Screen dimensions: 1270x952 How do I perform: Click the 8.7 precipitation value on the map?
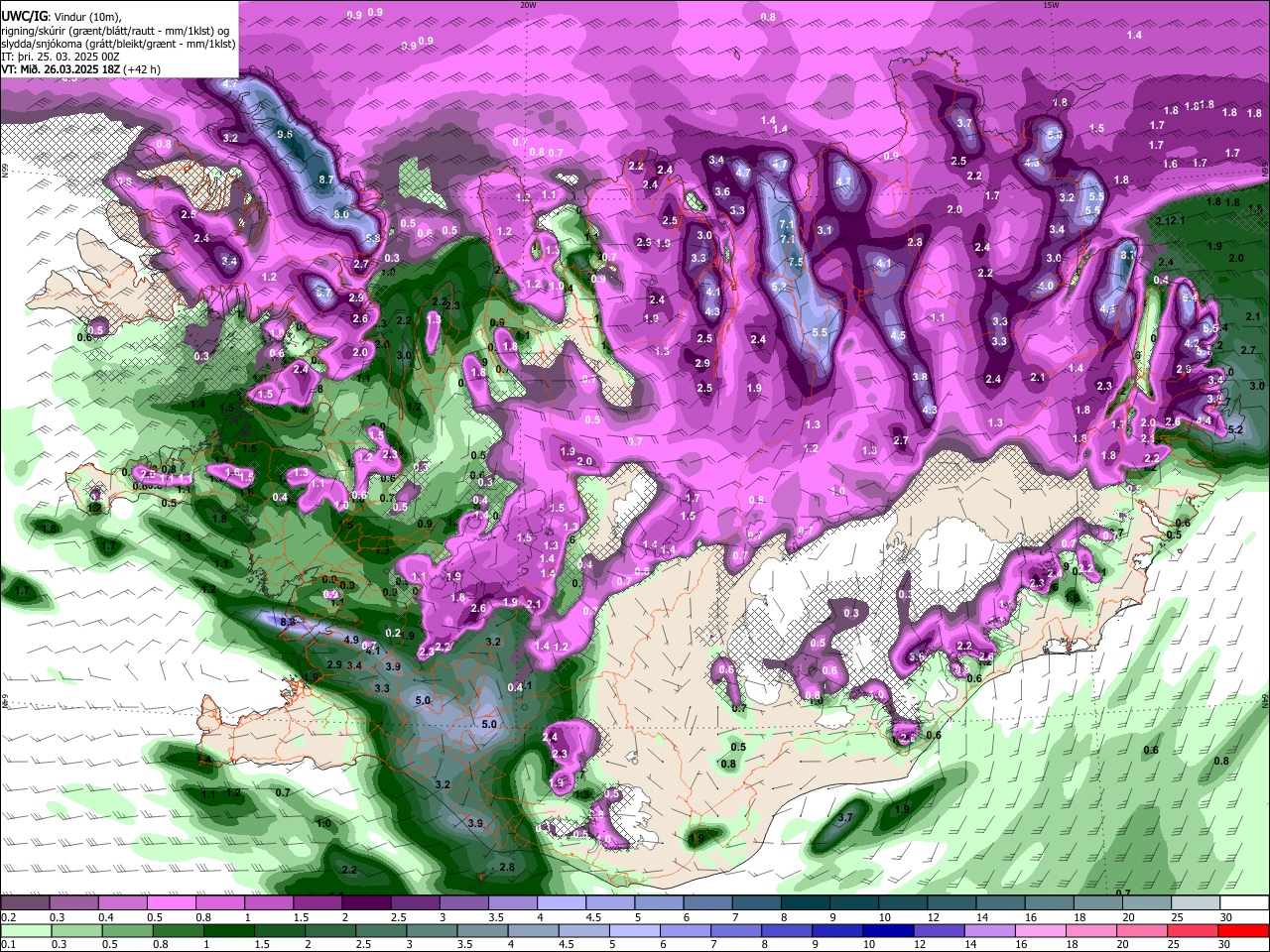tap(325, 179)
